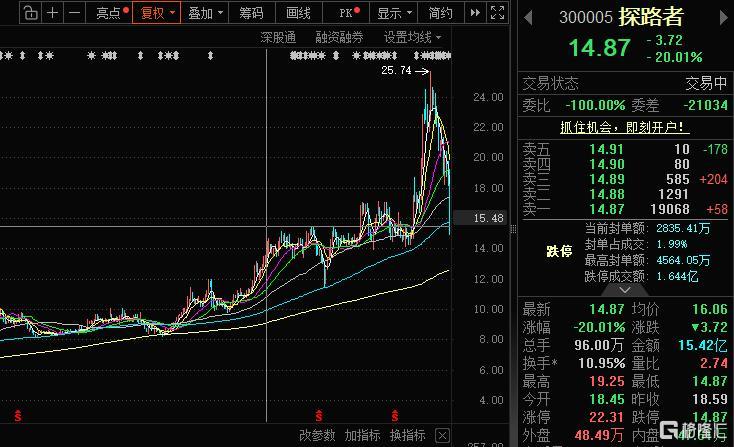
Task: Switch to 简约 simple mode
Action: tap(440, 13)
